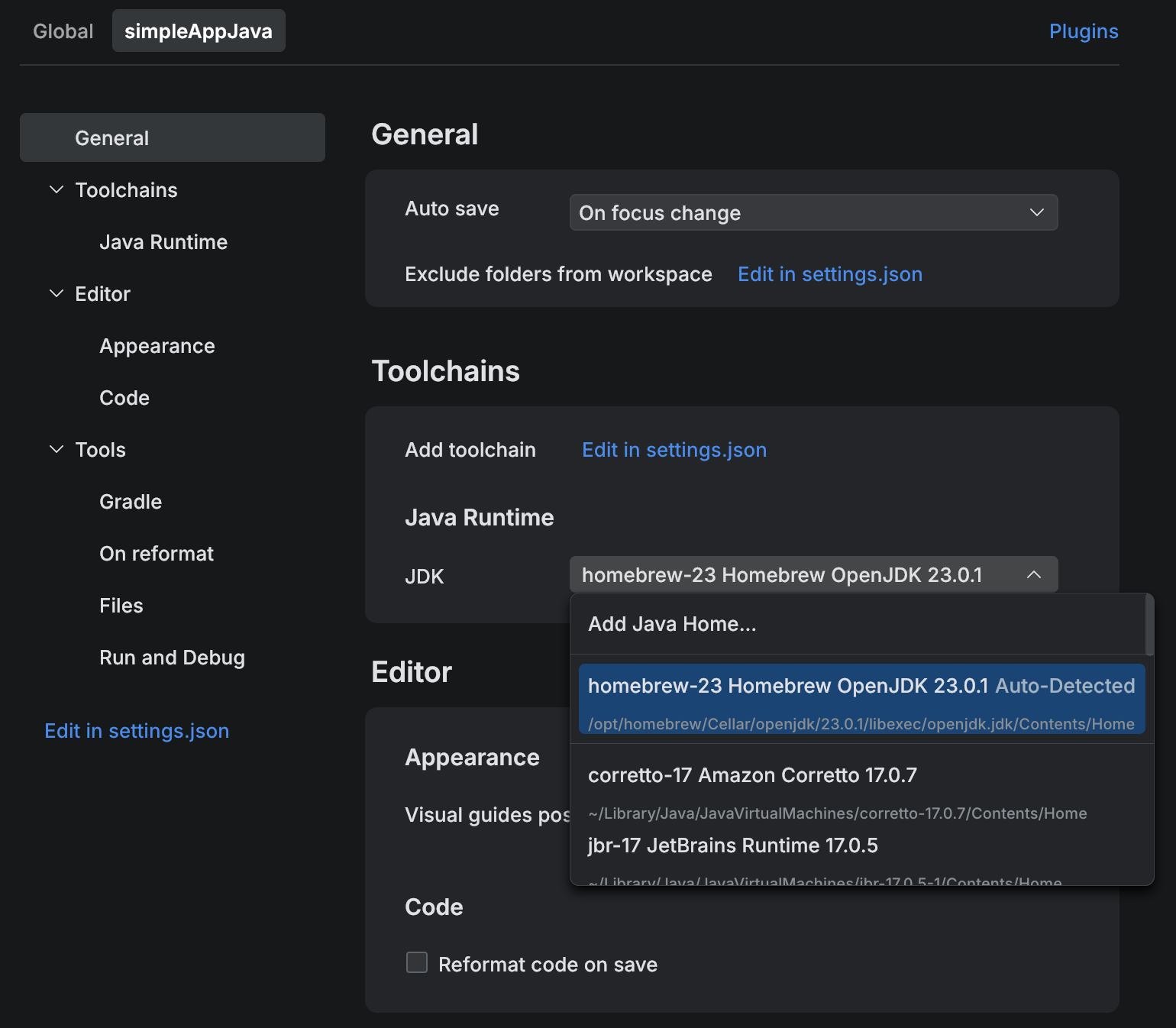
Task: Switch to the Global settings tab
Action: (x=63, y=31)
